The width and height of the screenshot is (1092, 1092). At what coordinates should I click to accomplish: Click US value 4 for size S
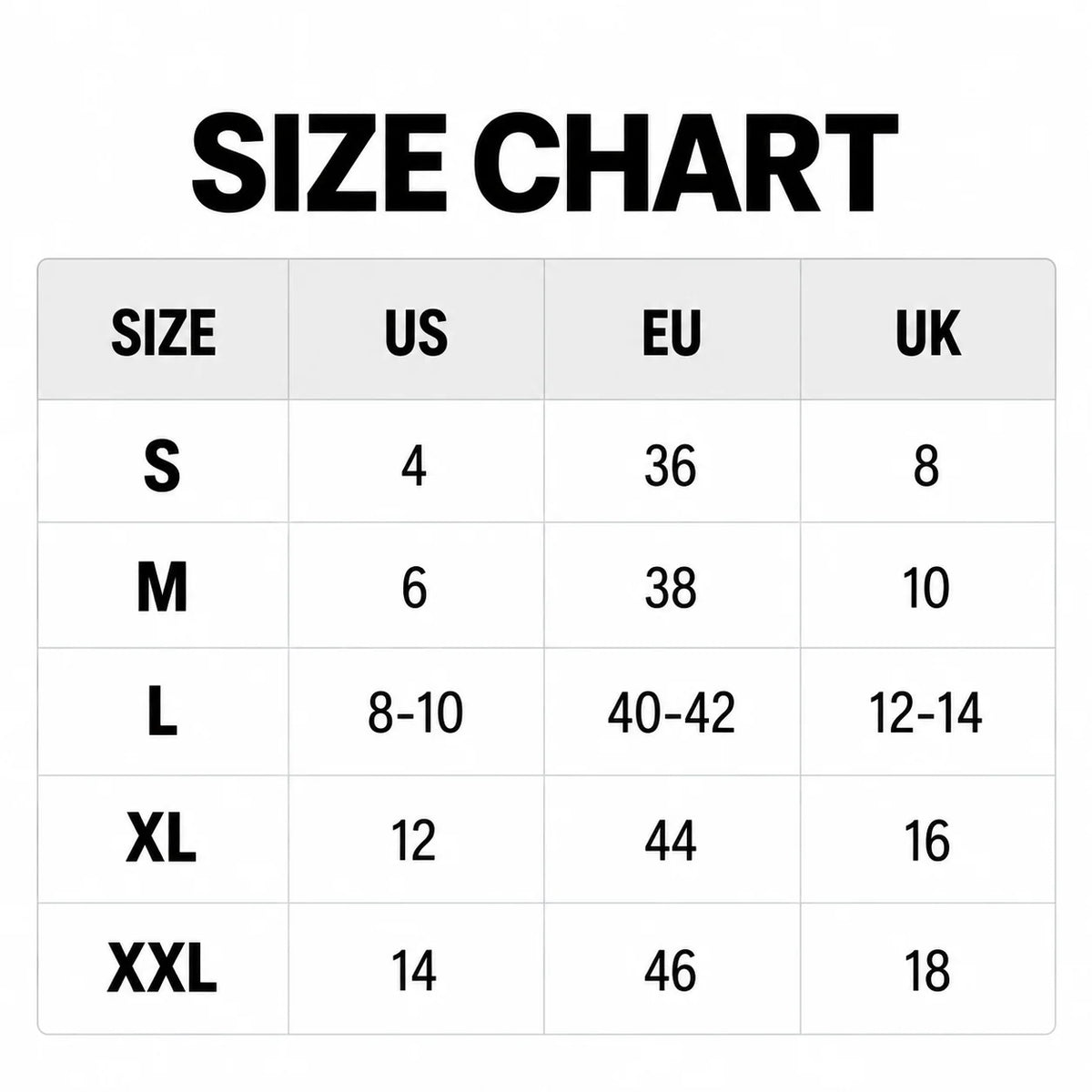click(x=414, y=467)
